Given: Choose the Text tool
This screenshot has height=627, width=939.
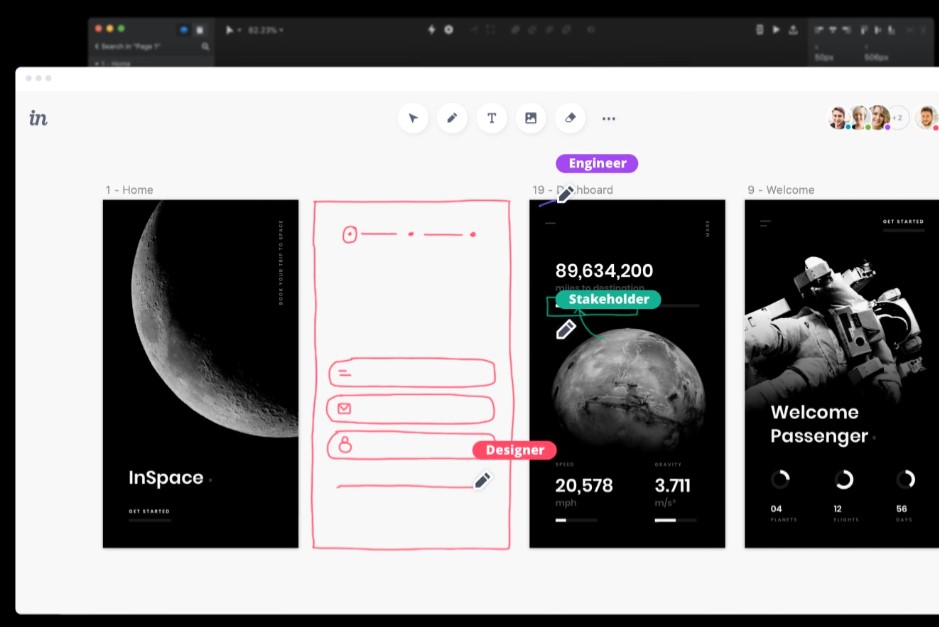Looking at the screenshot, I should point(491,118).
